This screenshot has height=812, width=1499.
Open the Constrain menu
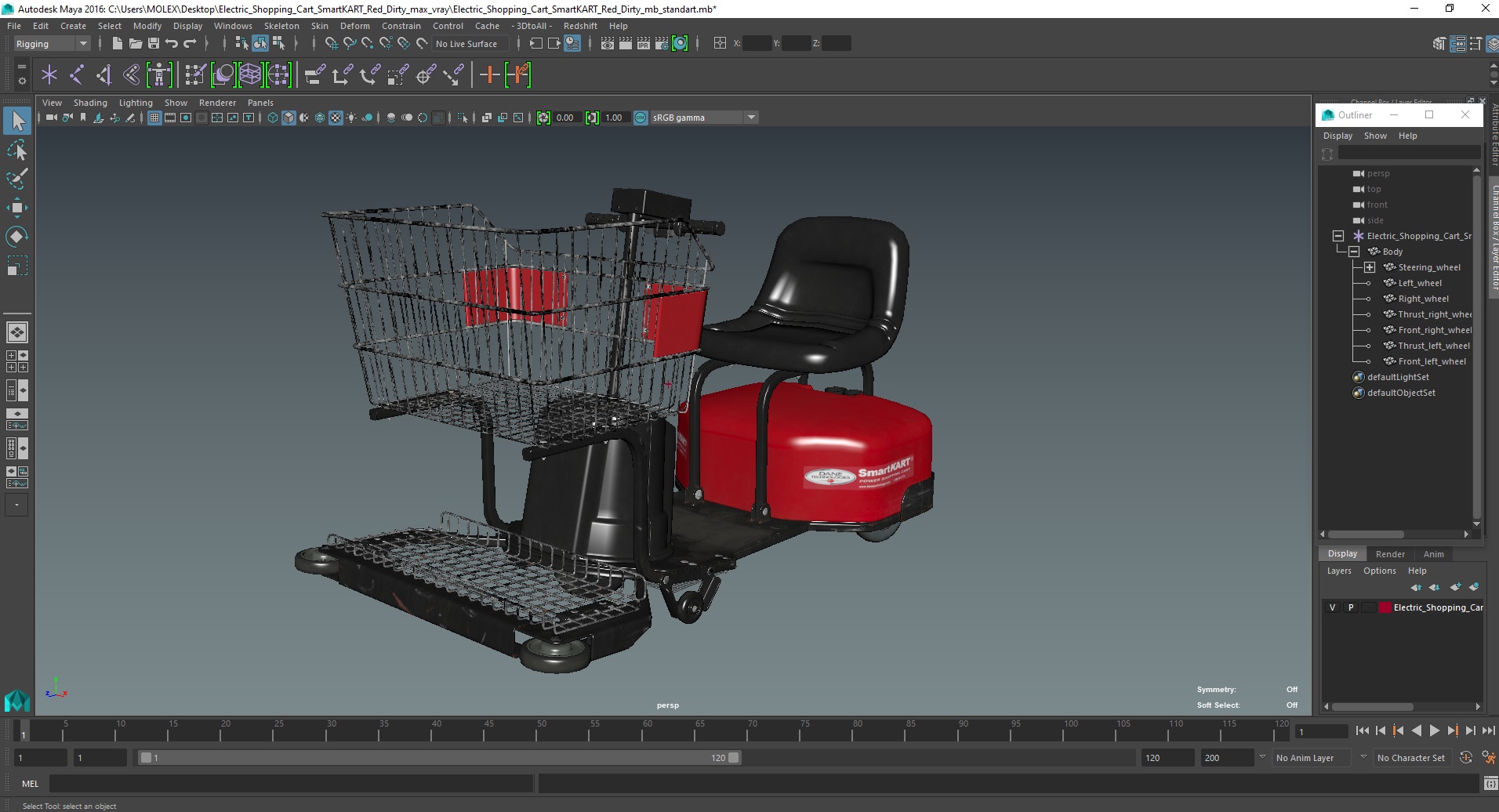(x=401, y=26)
